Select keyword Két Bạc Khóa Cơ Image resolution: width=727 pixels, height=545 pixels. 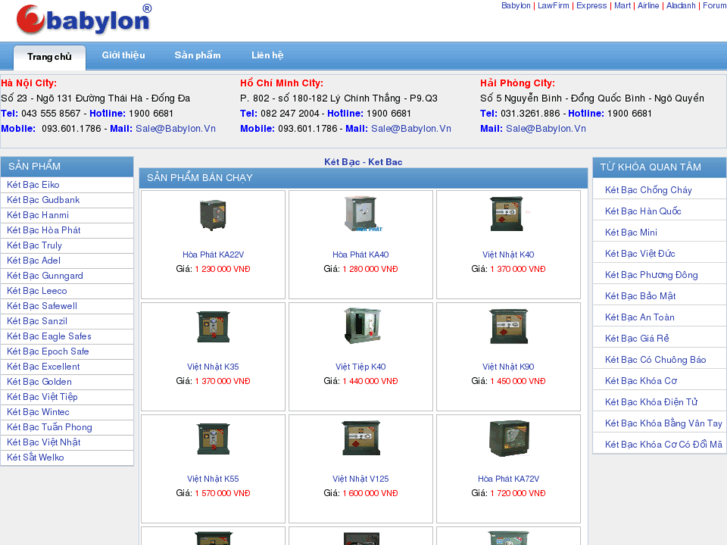(641, 381)
